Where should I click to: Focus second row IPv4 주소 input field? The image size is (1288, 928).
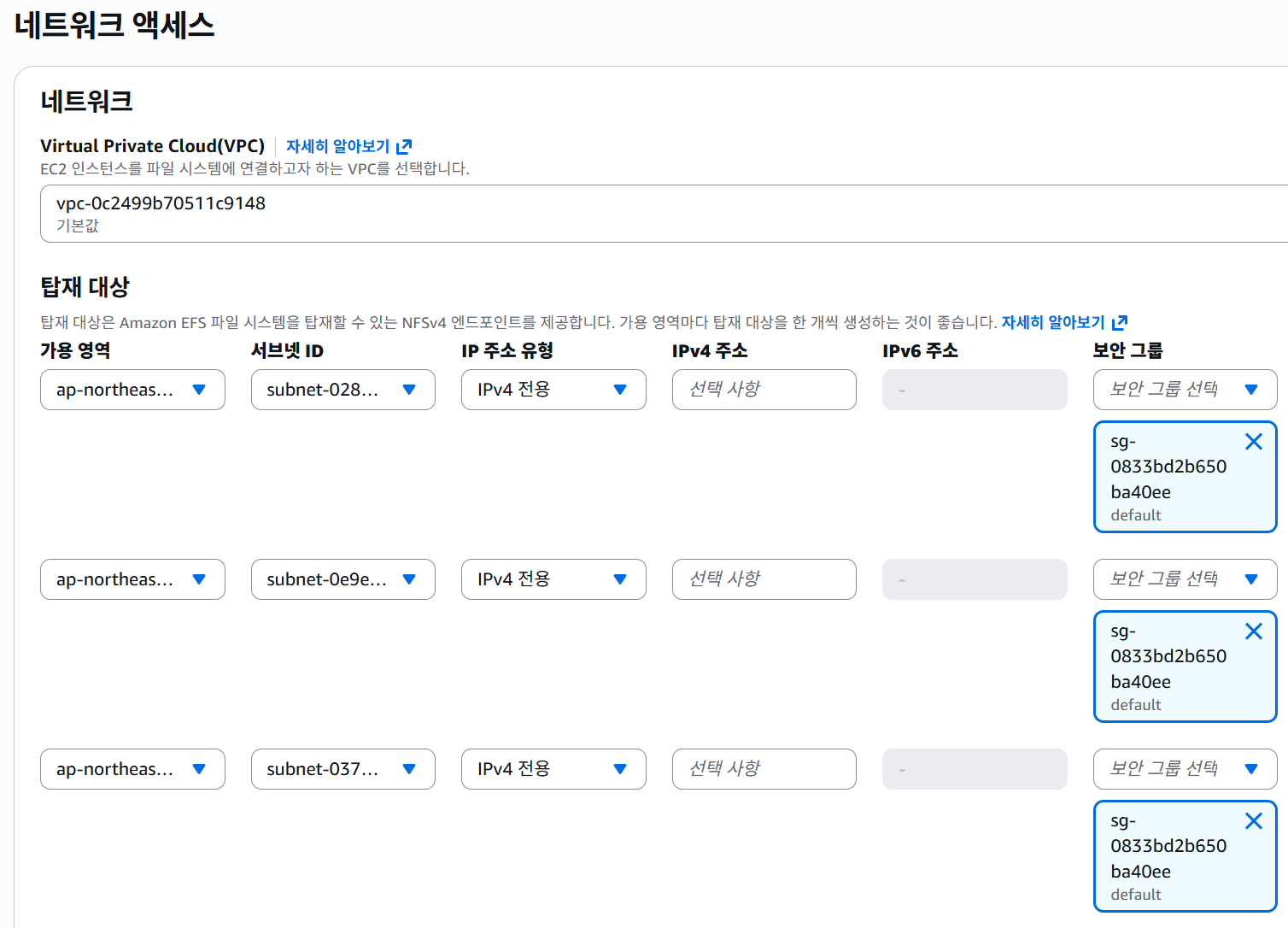click(x=764, y=579)
